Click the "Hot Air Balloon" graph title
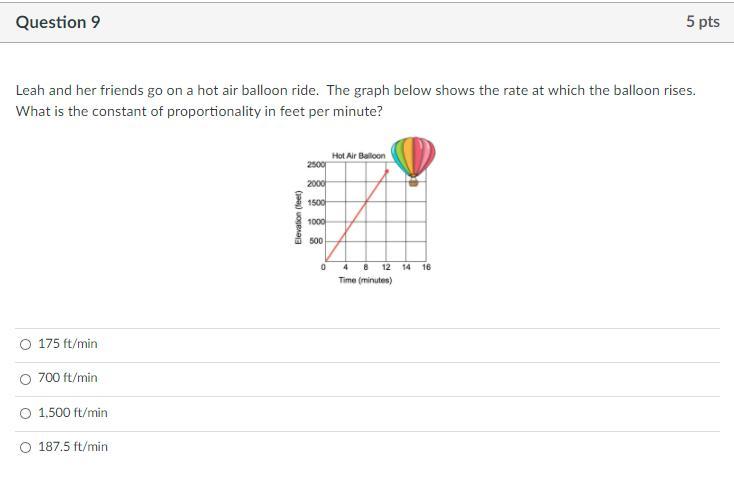The image size is (734, 478). (x=359, y=155)
